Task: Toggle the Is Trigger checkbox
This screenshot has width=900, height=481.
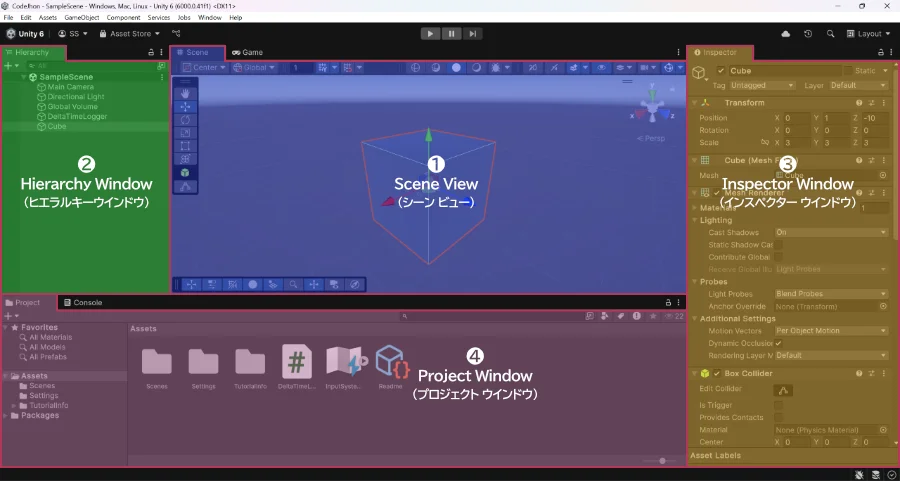Action: tap(779, 404)
